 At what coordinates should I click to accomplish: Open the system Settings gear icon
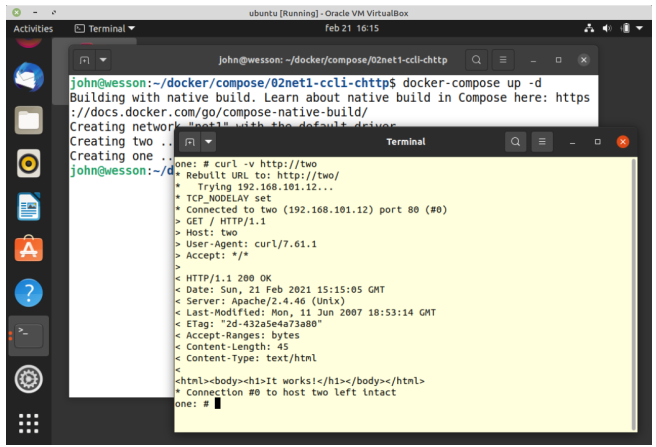[x=28, y=379]
